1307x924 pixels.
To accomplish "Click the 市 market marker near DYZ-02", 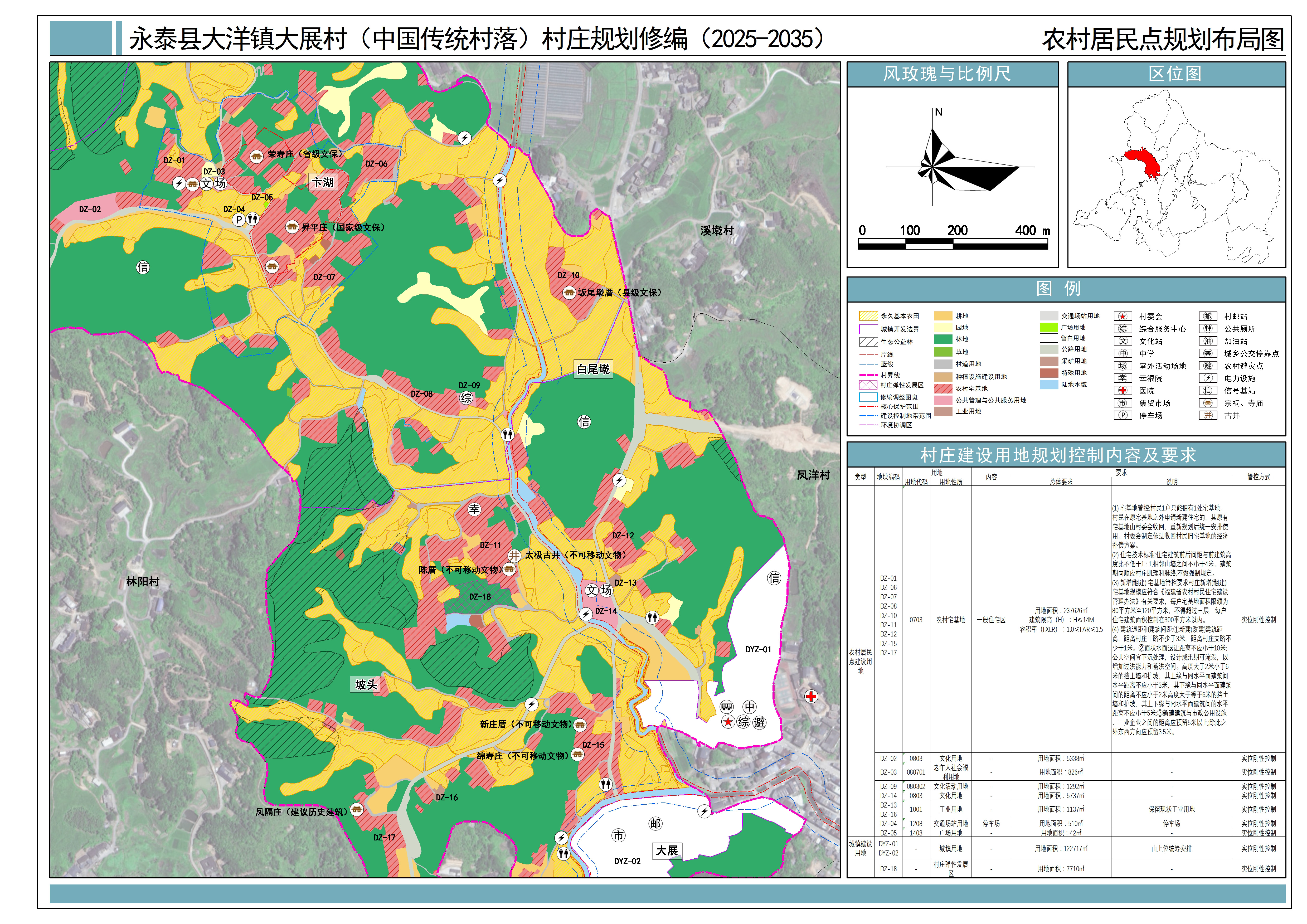I will click(x=618, y=835).
